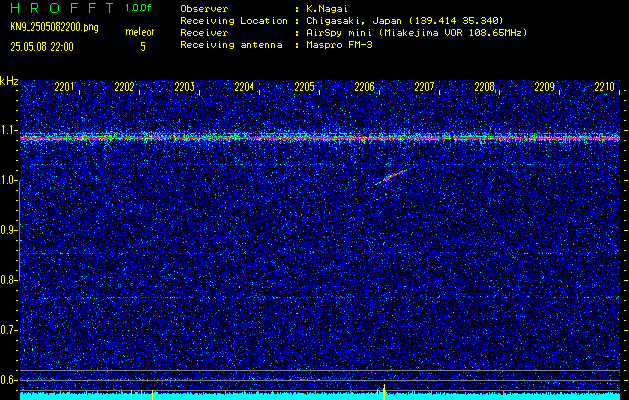The height and width of the screenshot is (400, 629).
Task: Click the tallest yellow spike in bottom power bar
Action: [384, 392]
